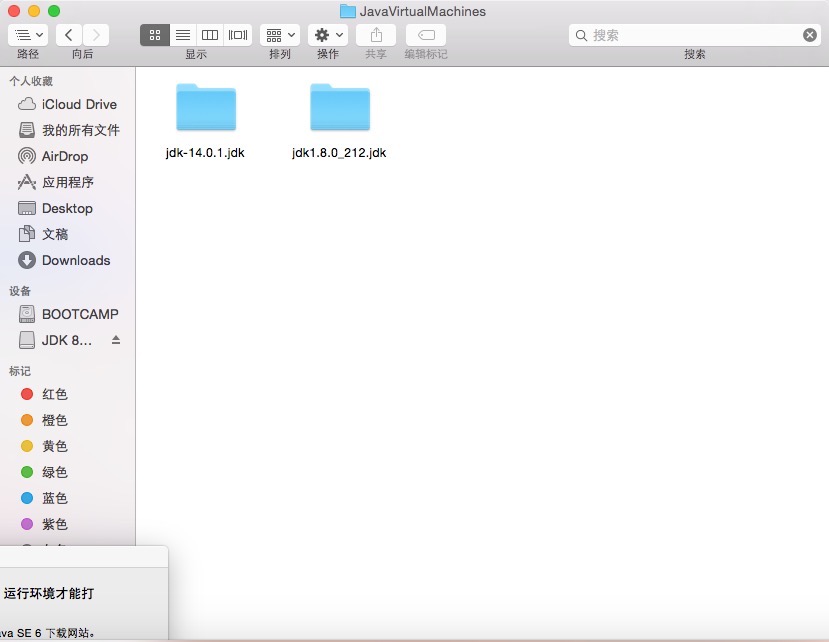Eject the JDK 8 disk

pos(116,340)
